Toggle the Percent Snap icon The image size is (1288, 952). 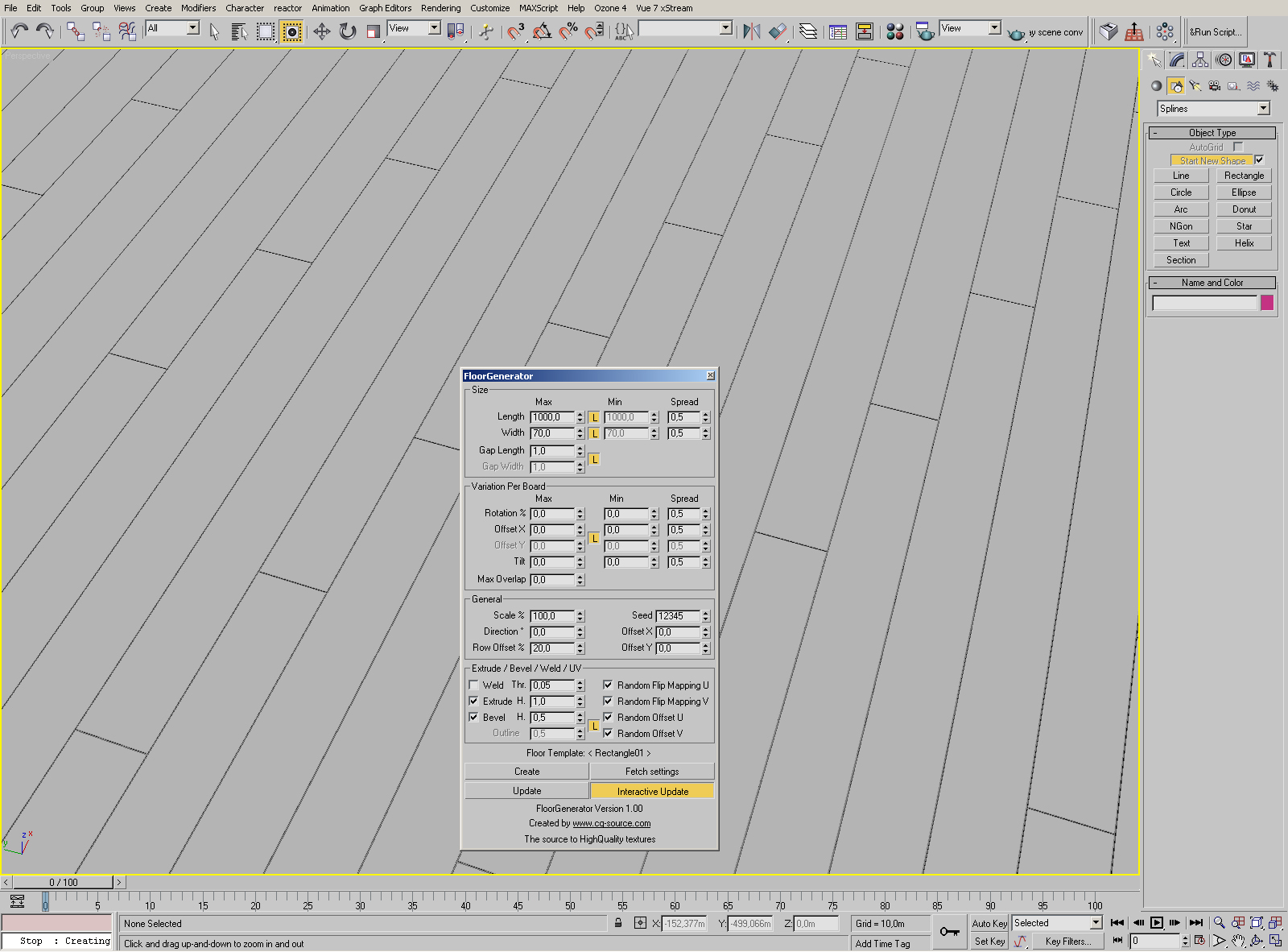pos(568,31)
